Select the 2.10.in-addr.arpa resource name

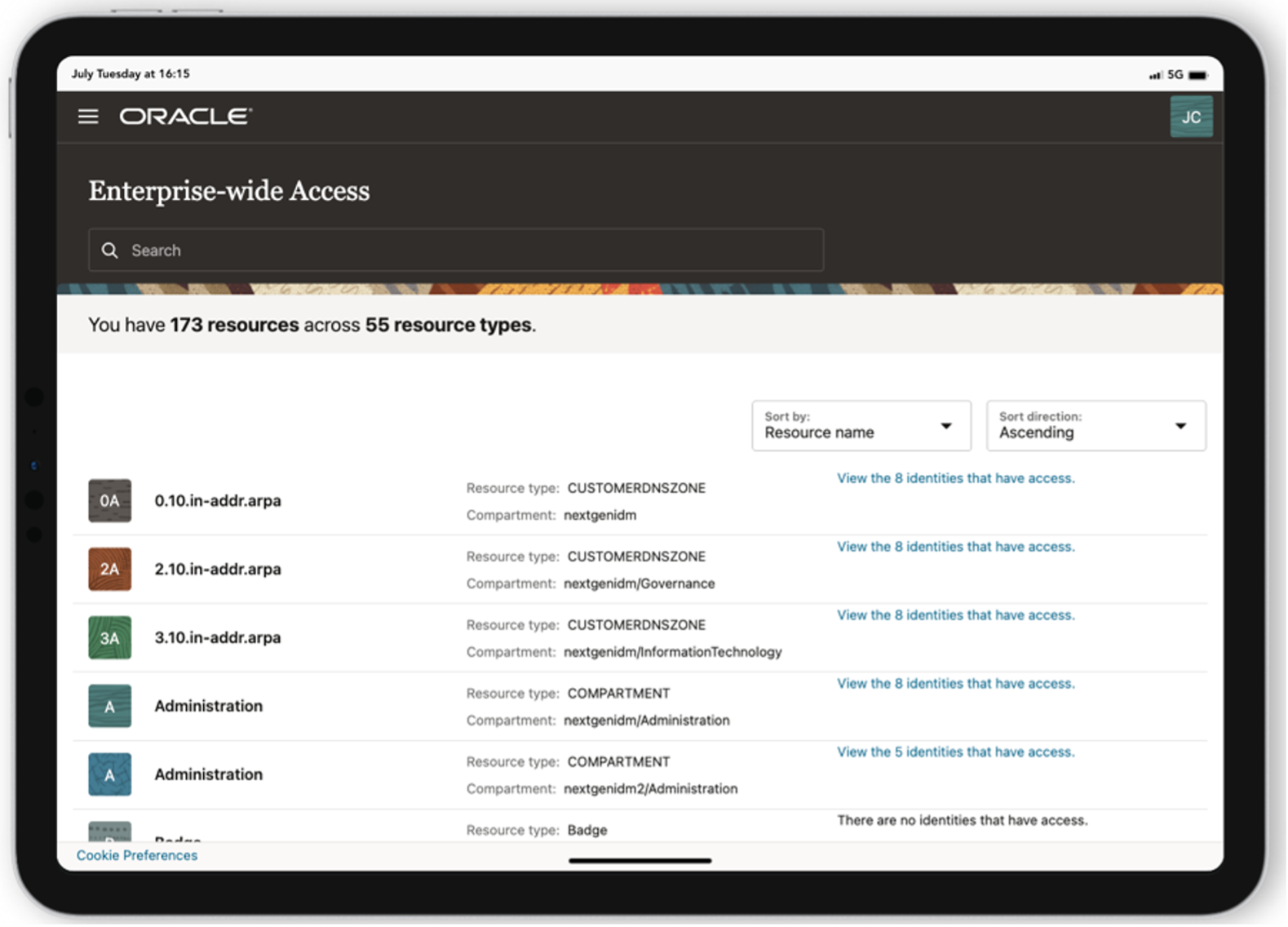click(218, 570)
